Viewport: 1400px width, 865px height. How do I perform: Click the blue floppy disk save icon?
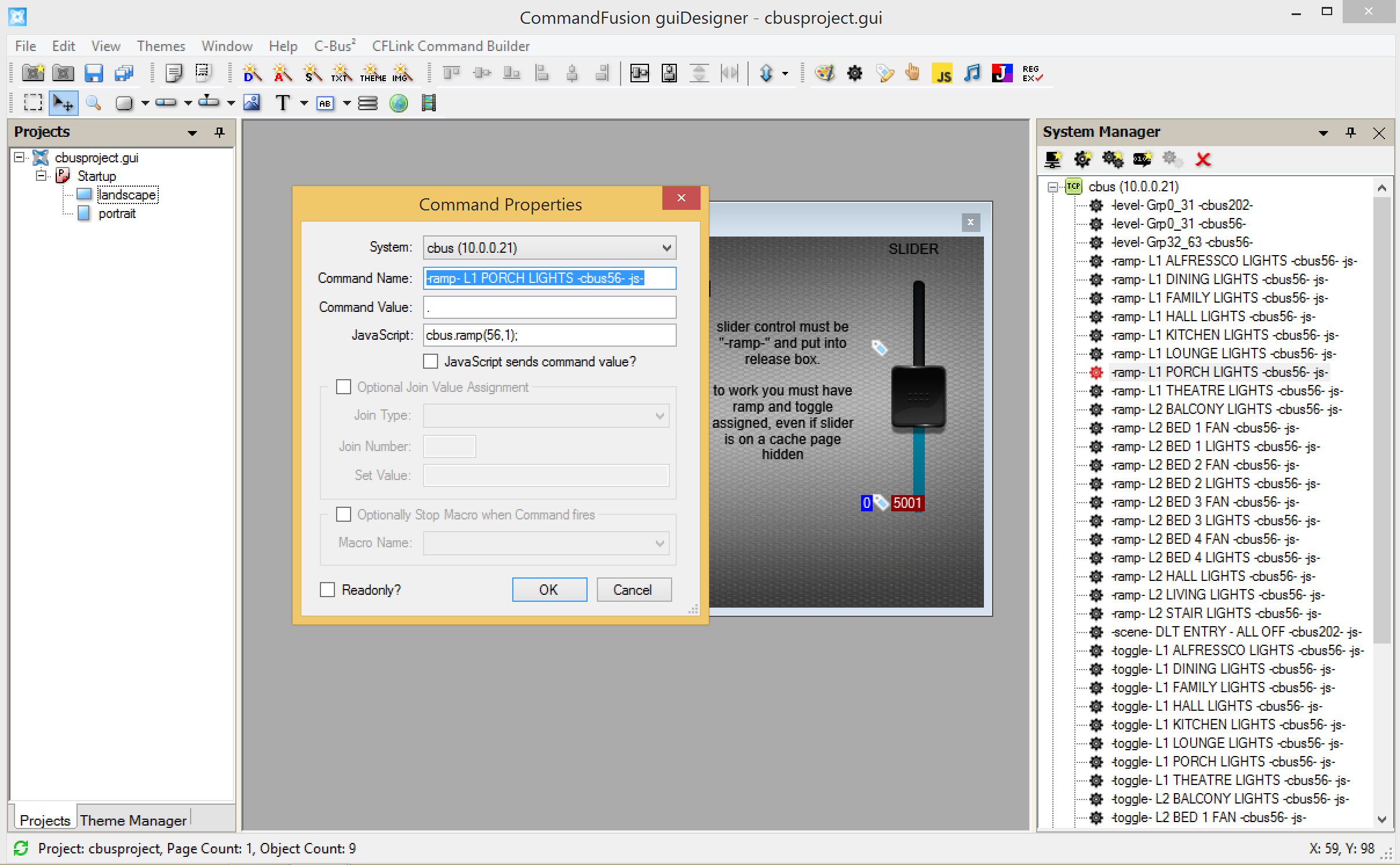pos(93,74)
